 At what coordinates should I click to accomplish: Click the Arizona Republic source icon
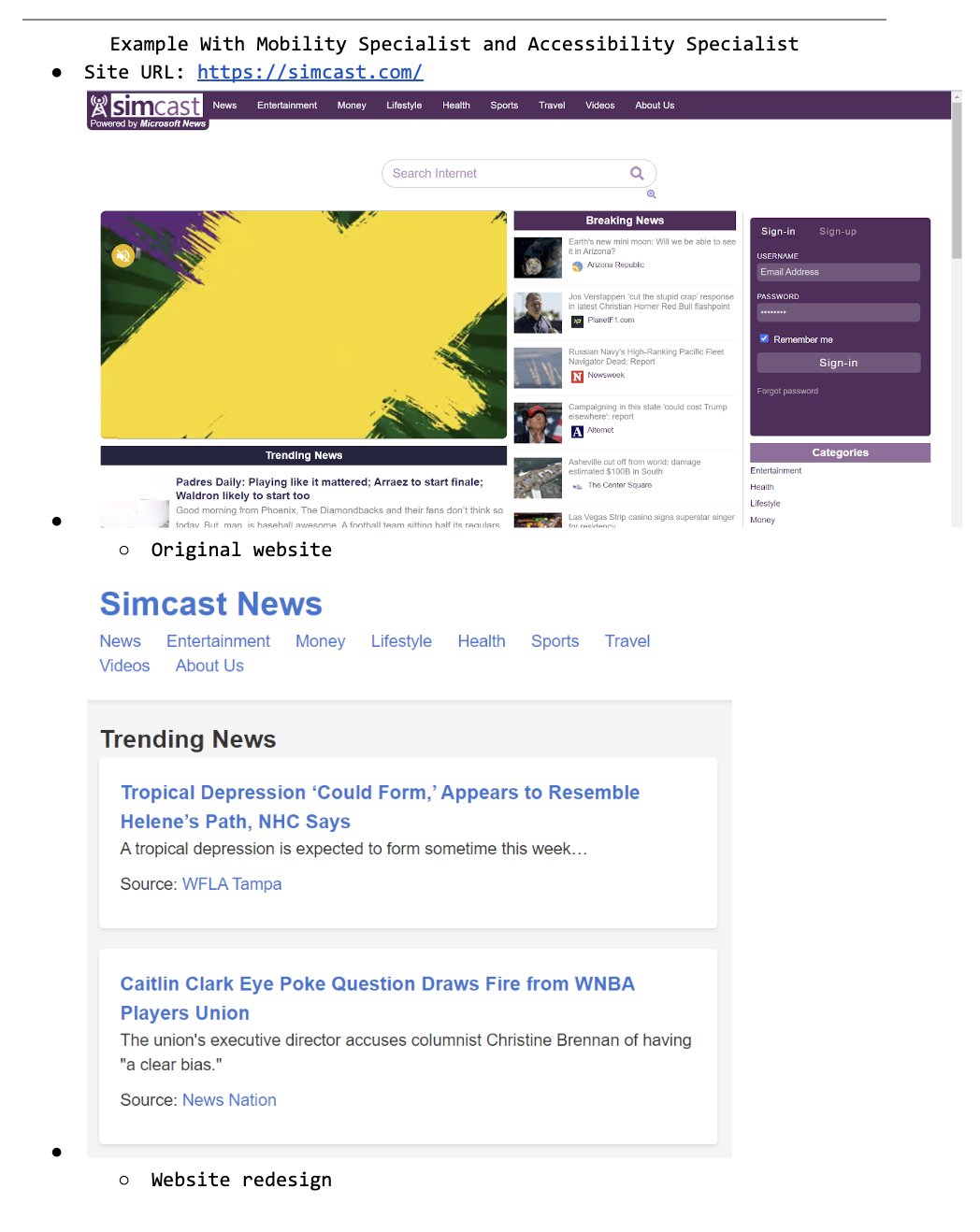[577, 266]
